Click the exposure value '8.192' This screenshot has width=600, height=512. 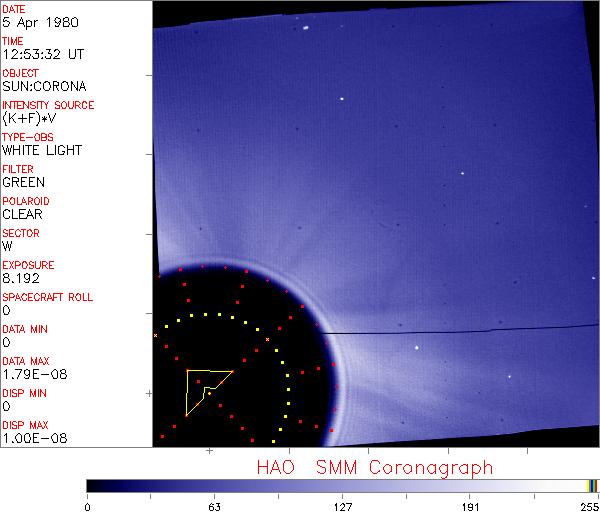click(21, 279)
